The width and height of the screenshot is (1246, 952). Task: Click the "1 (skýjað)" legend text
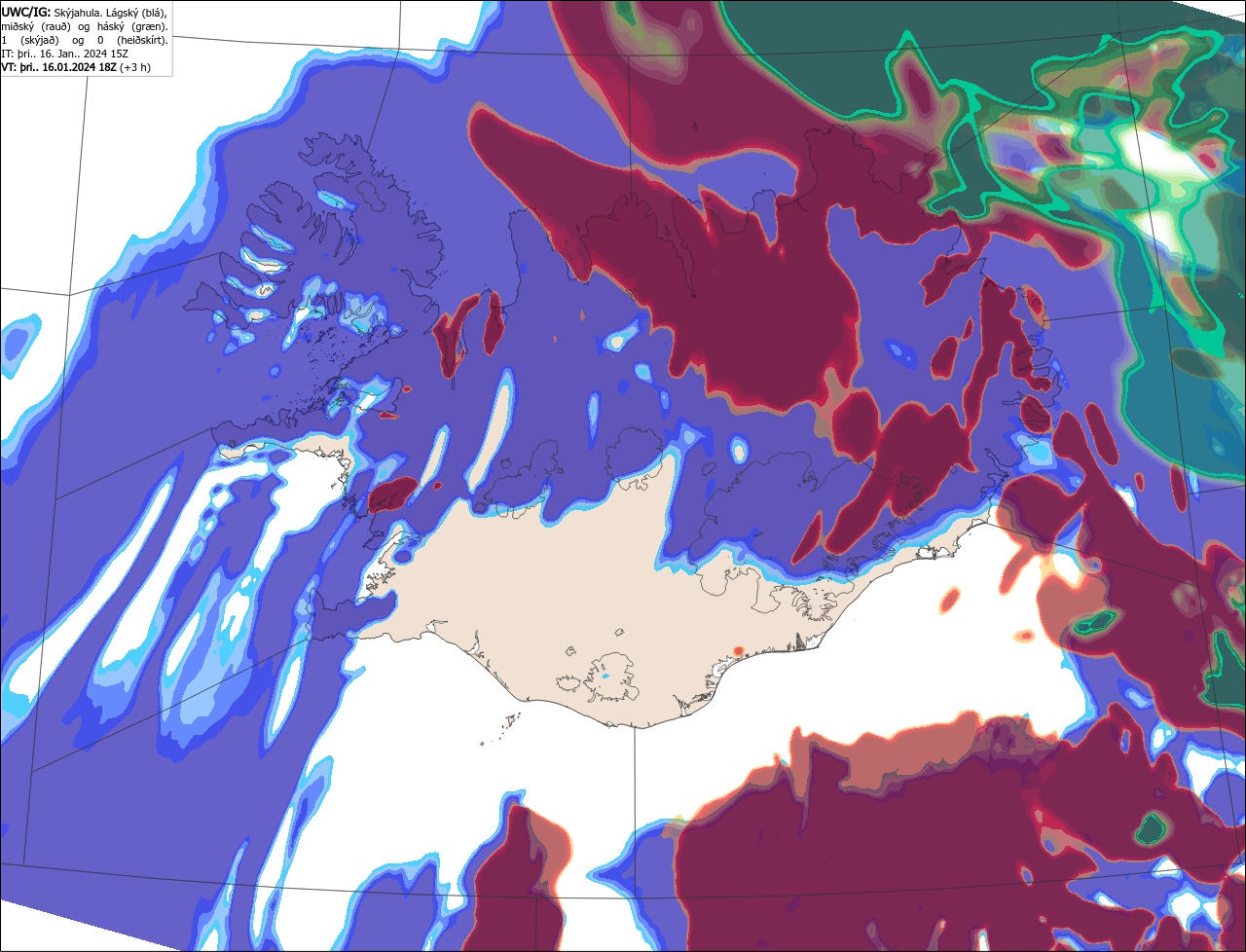[30, 41]
